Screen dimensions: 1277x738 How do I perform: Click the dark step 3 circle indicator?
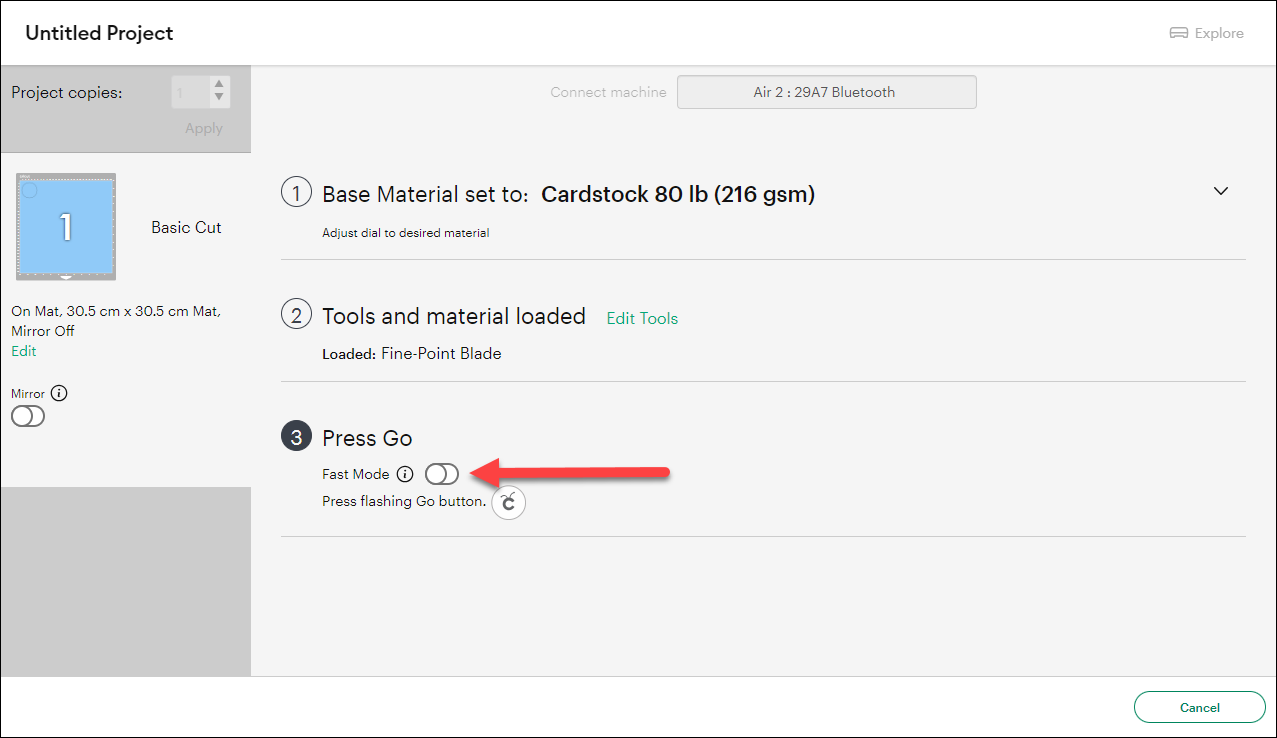[296, 436]
